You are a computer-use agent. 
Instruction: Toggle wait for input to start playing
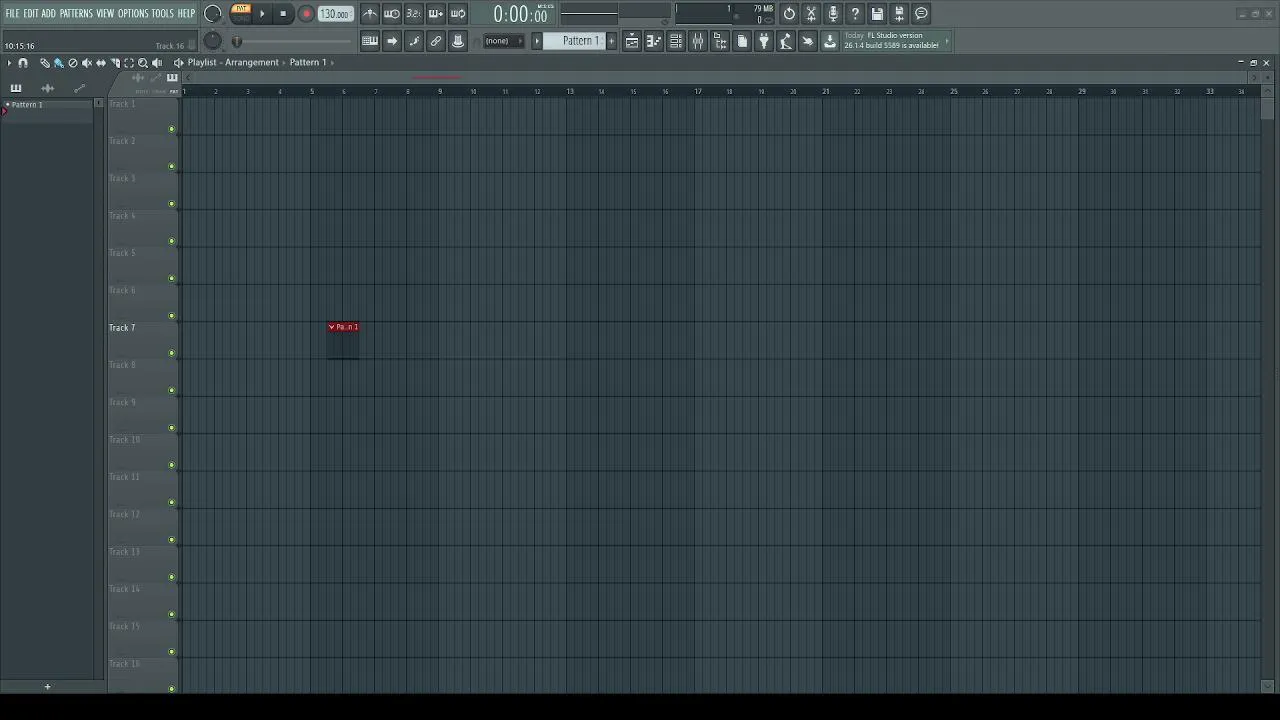click(392, 14)
